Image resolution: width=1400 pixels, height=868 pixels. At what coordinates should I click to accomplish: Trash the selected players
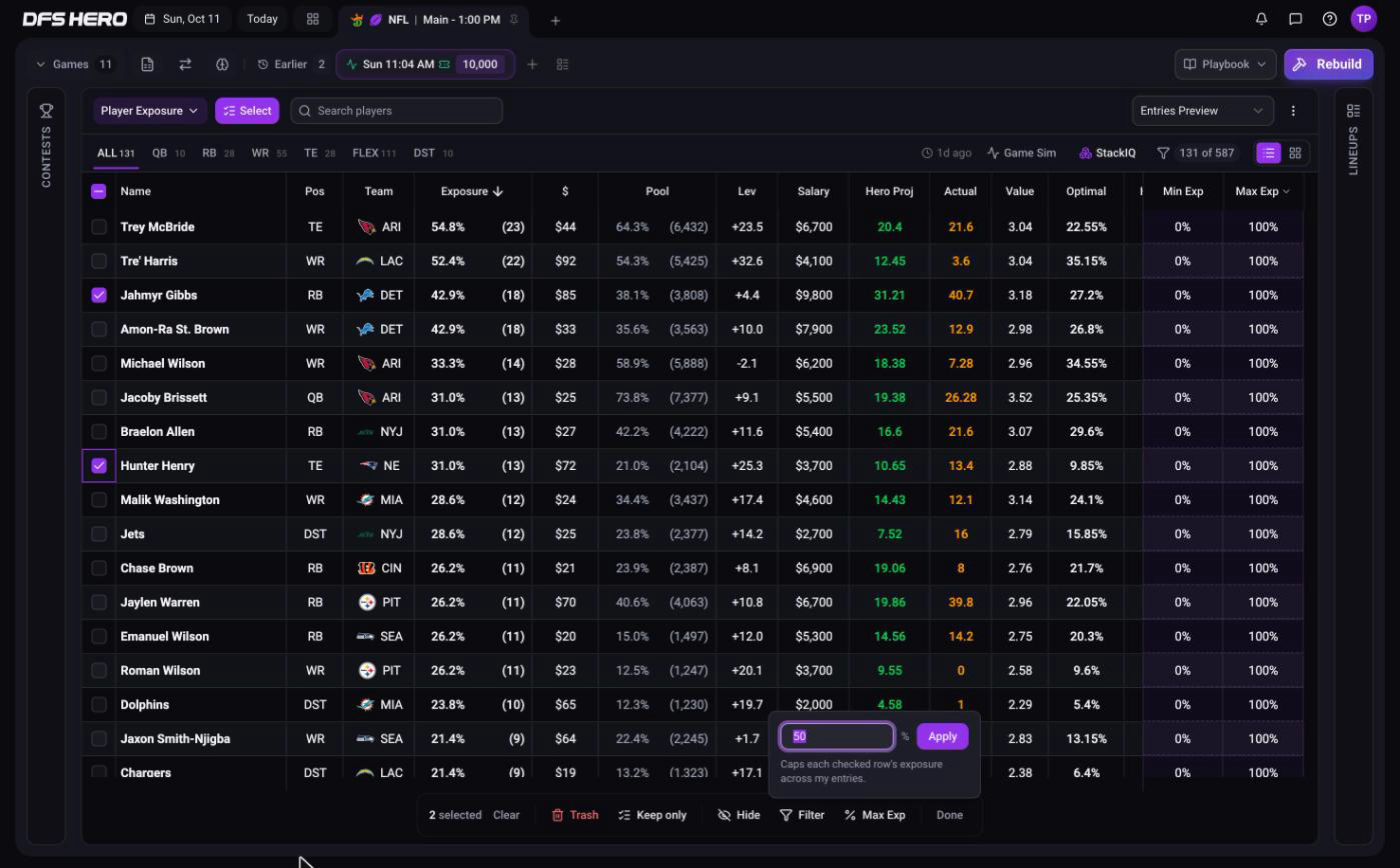pos(575,815)
